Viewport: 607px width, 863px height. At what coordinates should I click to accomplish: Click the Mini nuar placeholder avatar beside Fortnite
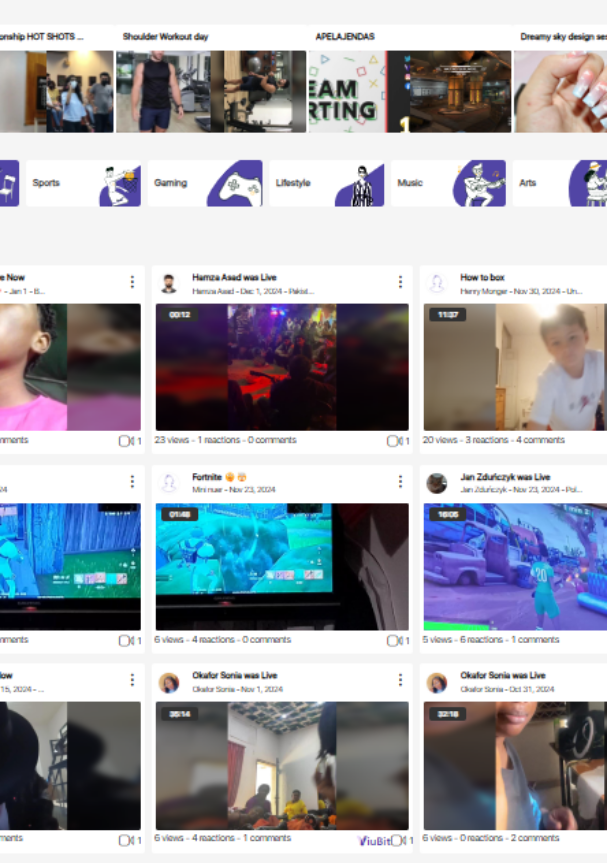tap(169, 483)
